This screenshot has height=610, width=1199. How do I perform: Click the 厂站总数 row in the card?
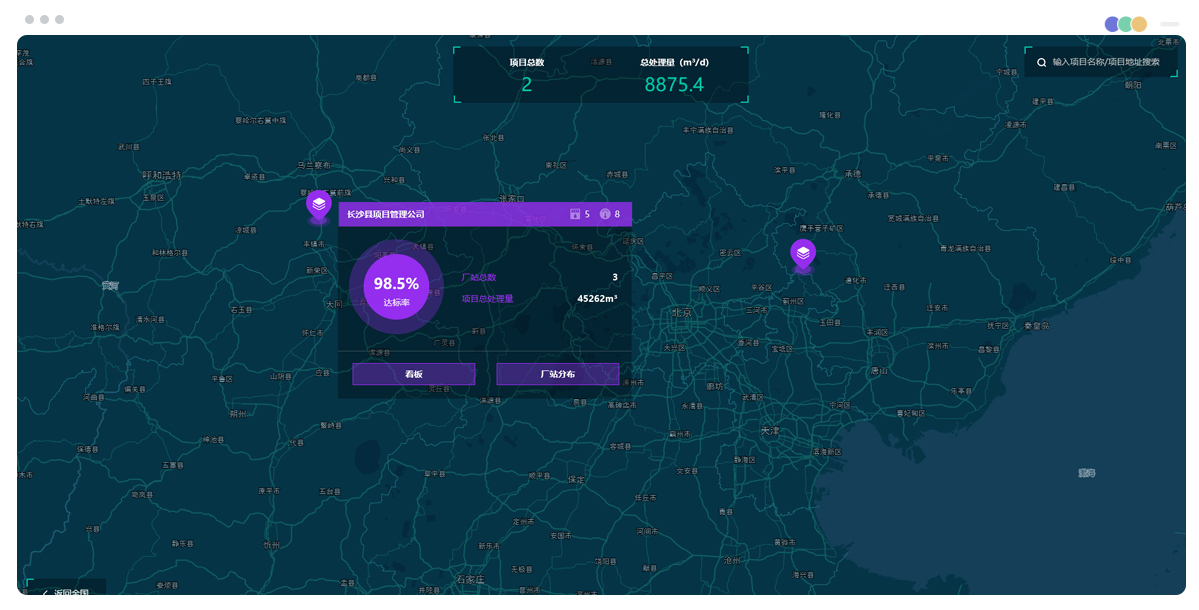pyautogui.click(x=538, y=277)
